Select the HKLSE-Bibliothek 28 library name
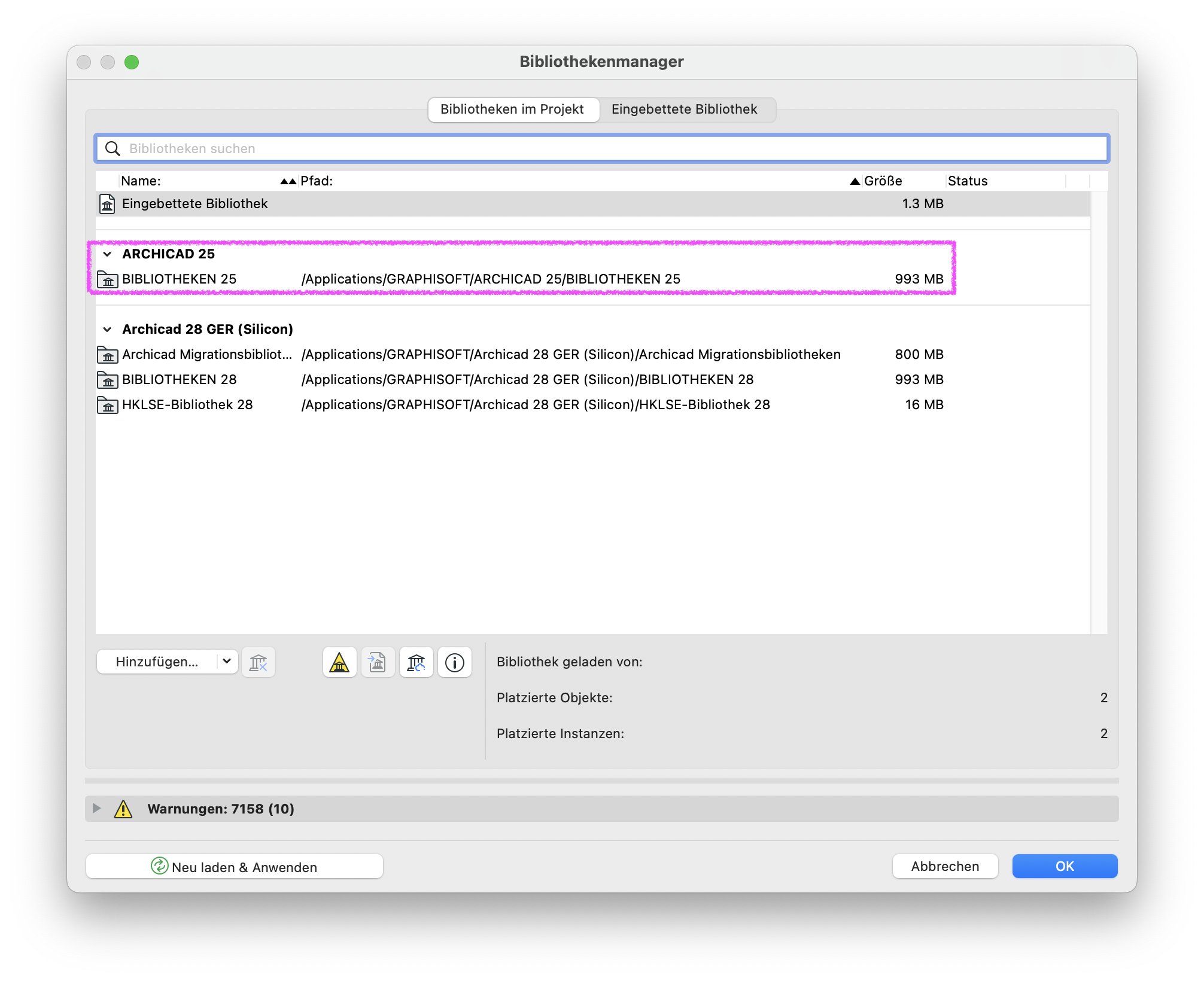 pyautogui.click(x=187, y=405)
